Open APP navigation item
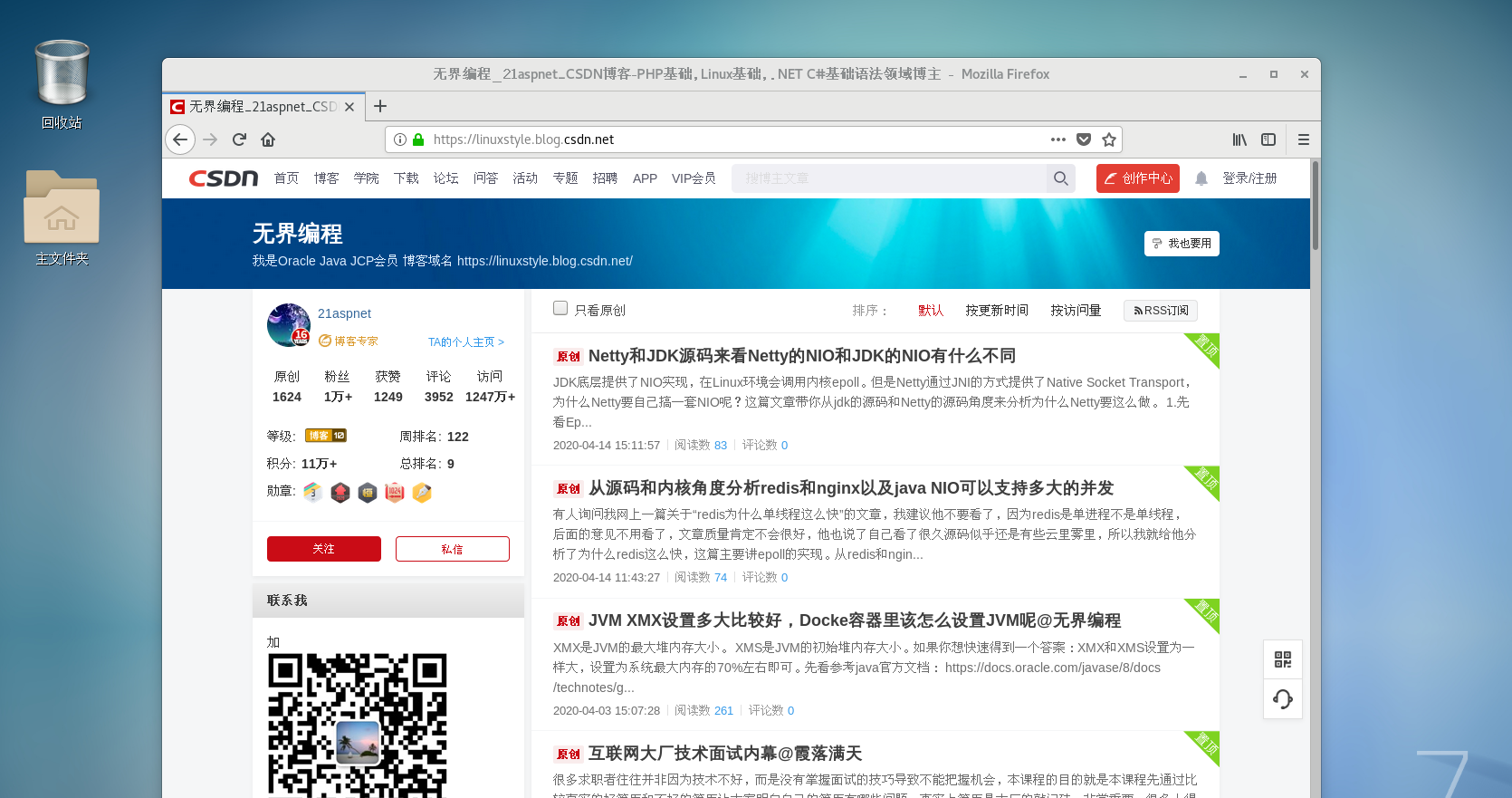Viewport: 1512px width, 798px height. click(x=645, y=178)
